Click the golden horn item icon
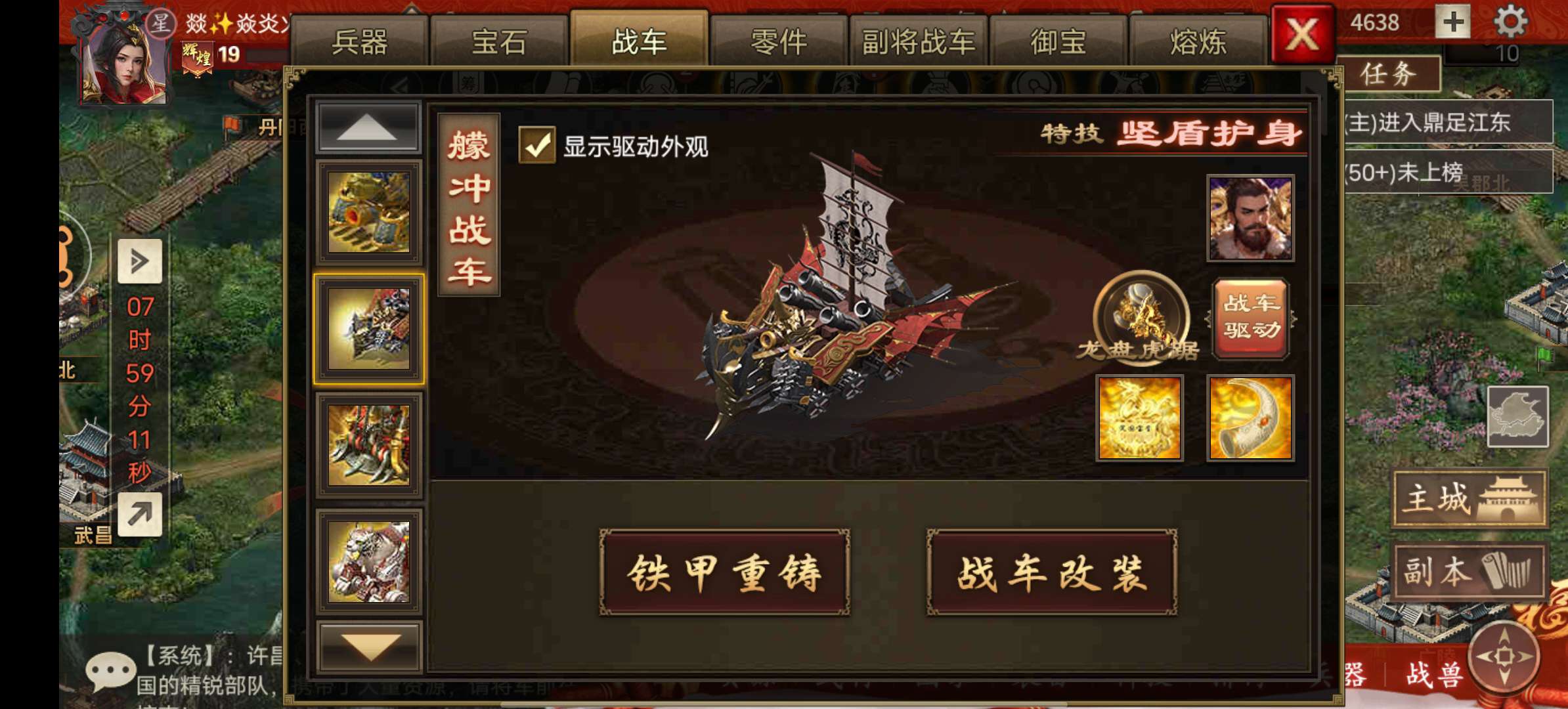This screenshot has height=709, width=1568. click(1250, 418)
